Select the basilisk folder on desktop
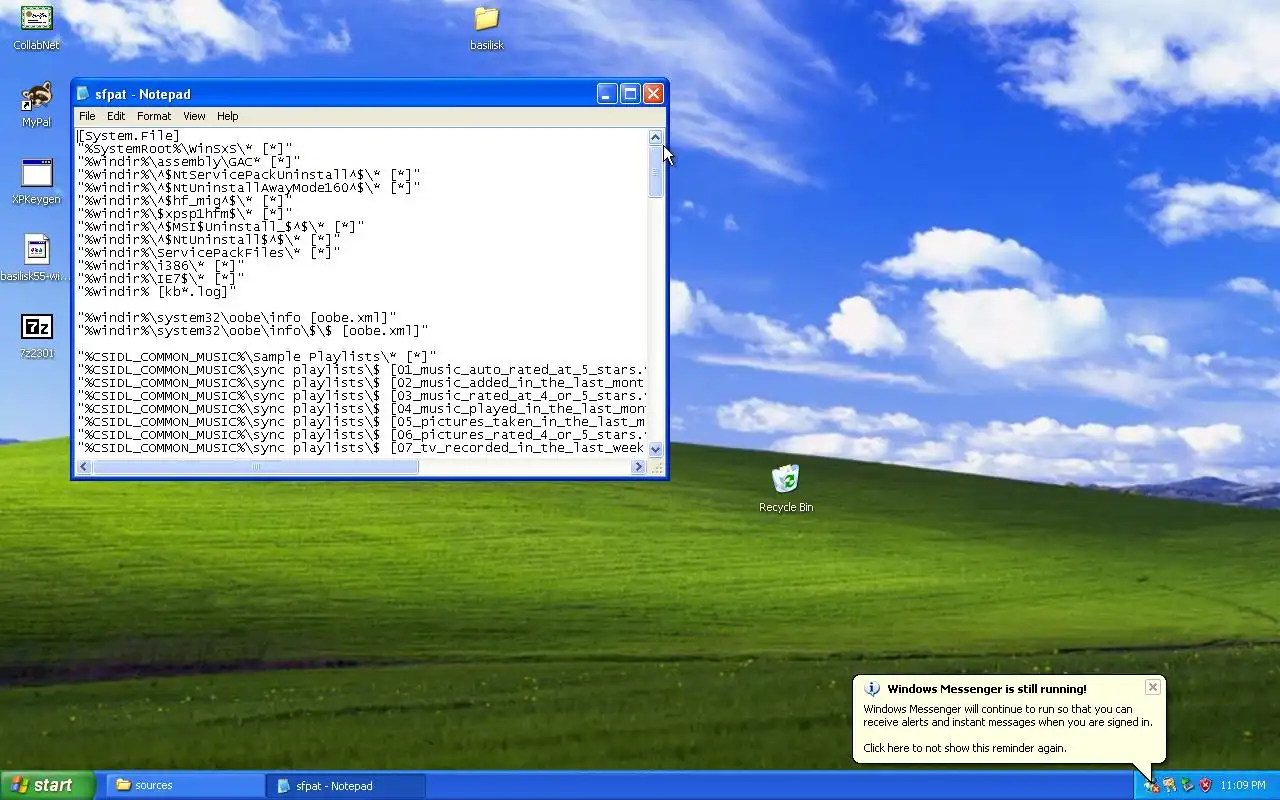 click(487, 27)
